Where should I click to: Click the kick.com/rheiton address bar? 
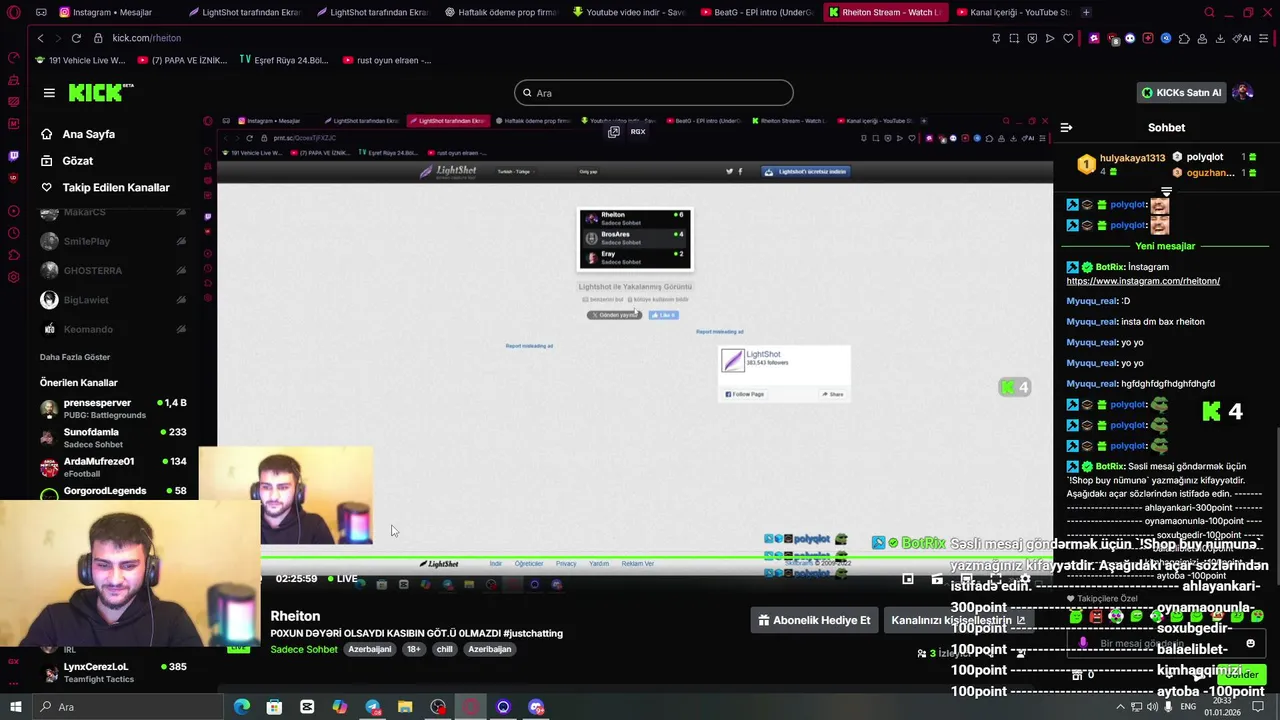click(x=146, y=38)
